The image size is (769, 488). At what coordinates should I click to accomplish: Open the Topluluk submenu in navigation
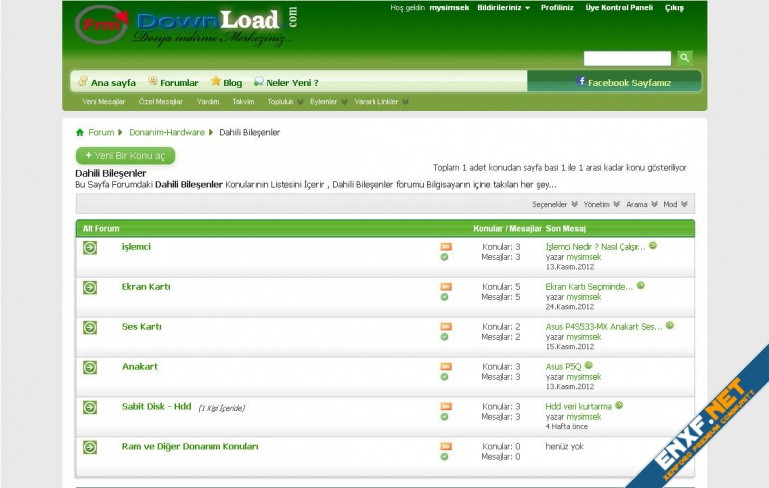[x=284, y=102]
